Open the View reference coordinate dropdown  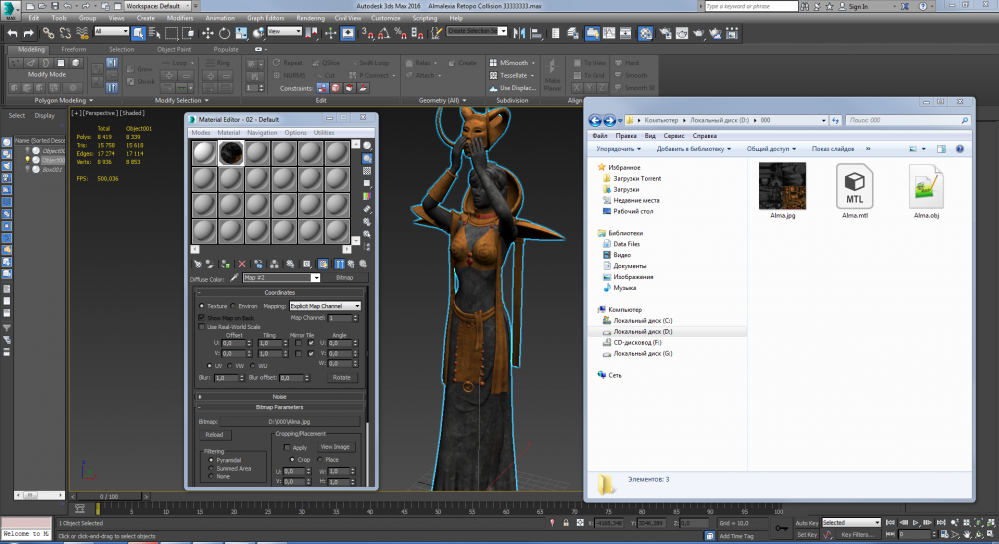[x=284, y=31]
